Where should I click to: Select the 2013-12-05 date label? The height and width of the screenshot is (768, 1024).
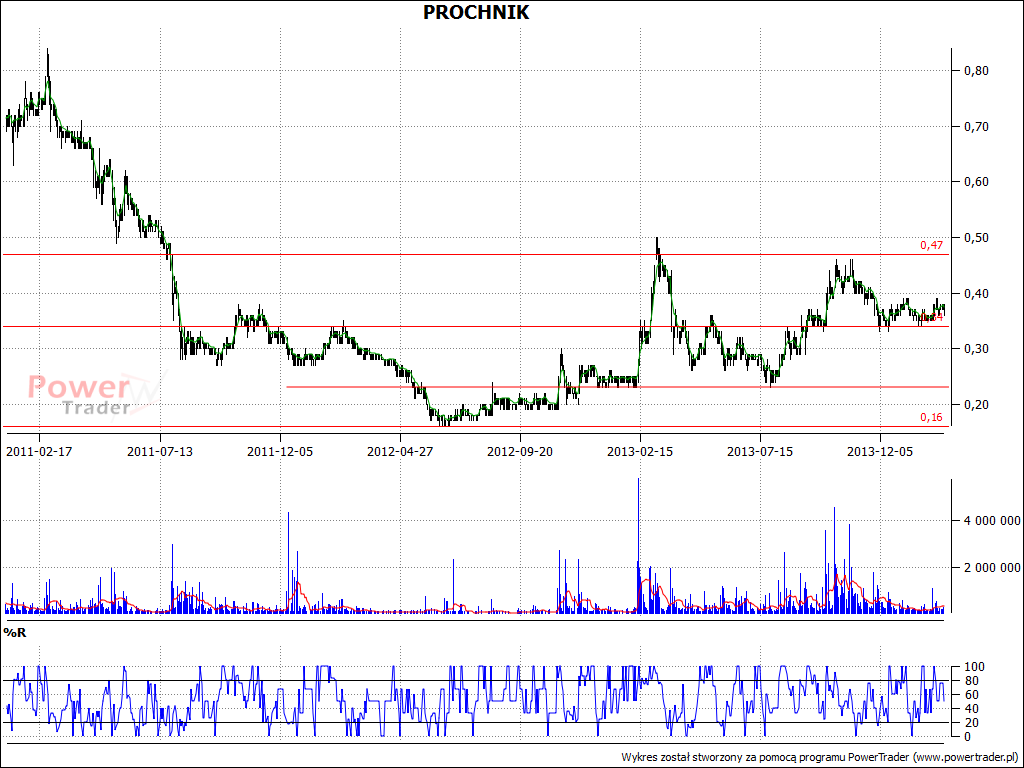click(x=880, y=451)
